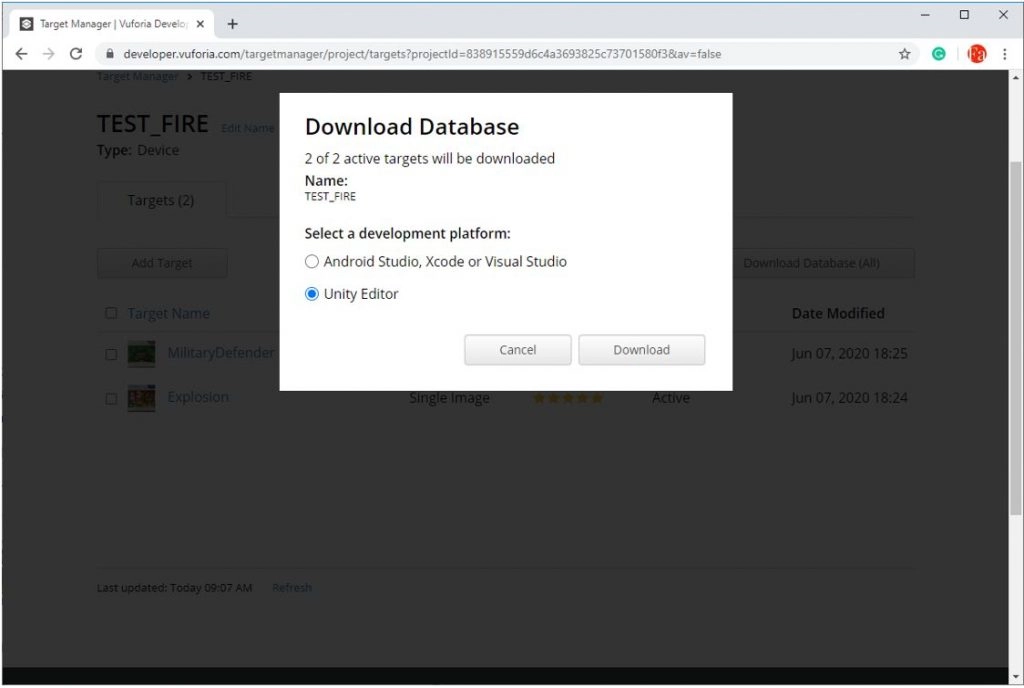Open the Explosion target link

(x=198, y=397)
